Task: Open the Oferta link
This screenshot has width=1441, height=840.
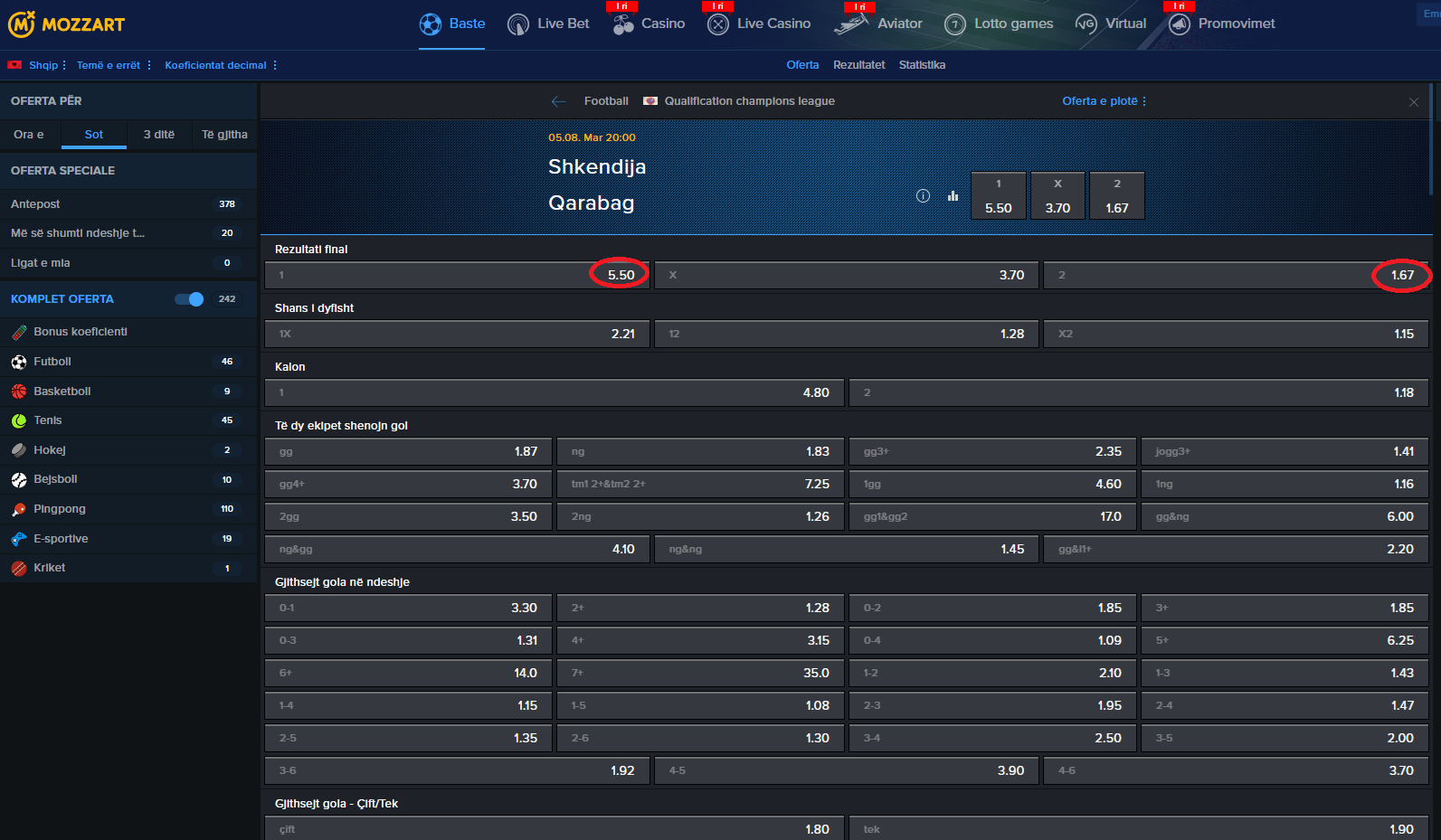Action: pyautogui.click(x=802, y=65)
